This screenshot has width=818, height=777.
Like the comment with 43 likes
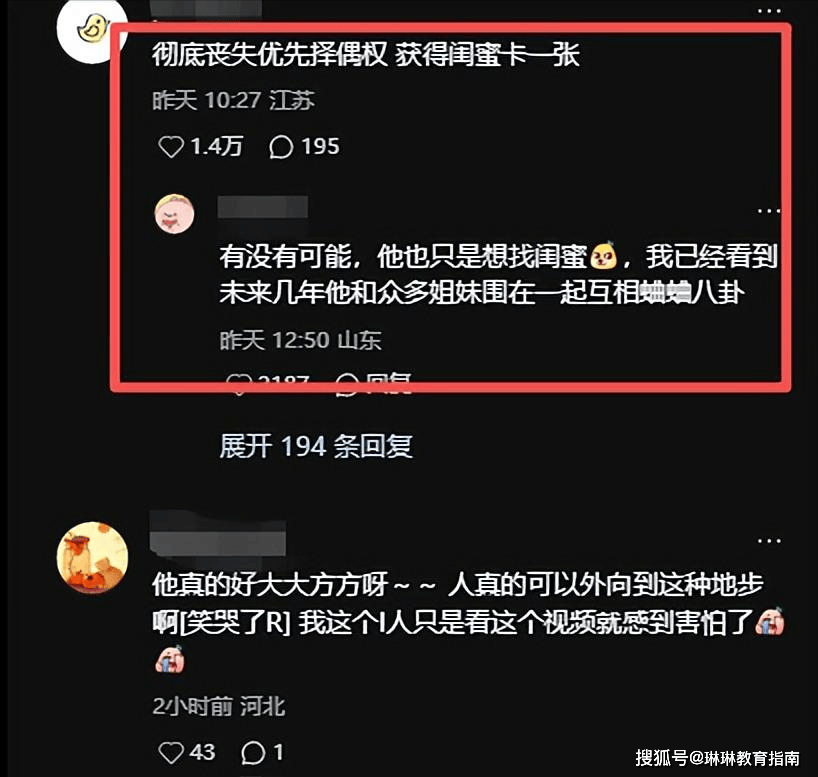(x=171, y=752)
